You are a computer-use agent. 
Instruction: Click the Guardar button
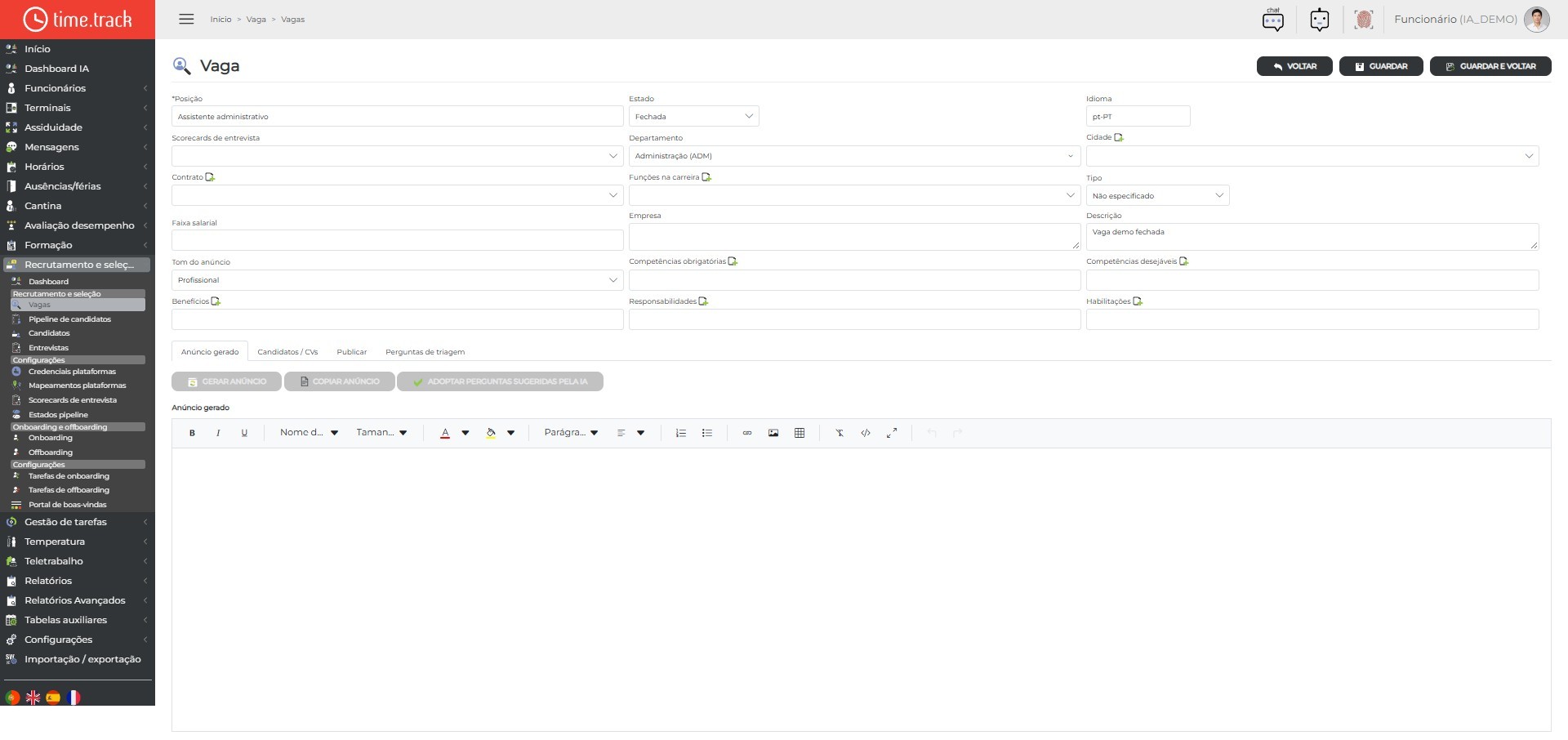pos(1381,66)
